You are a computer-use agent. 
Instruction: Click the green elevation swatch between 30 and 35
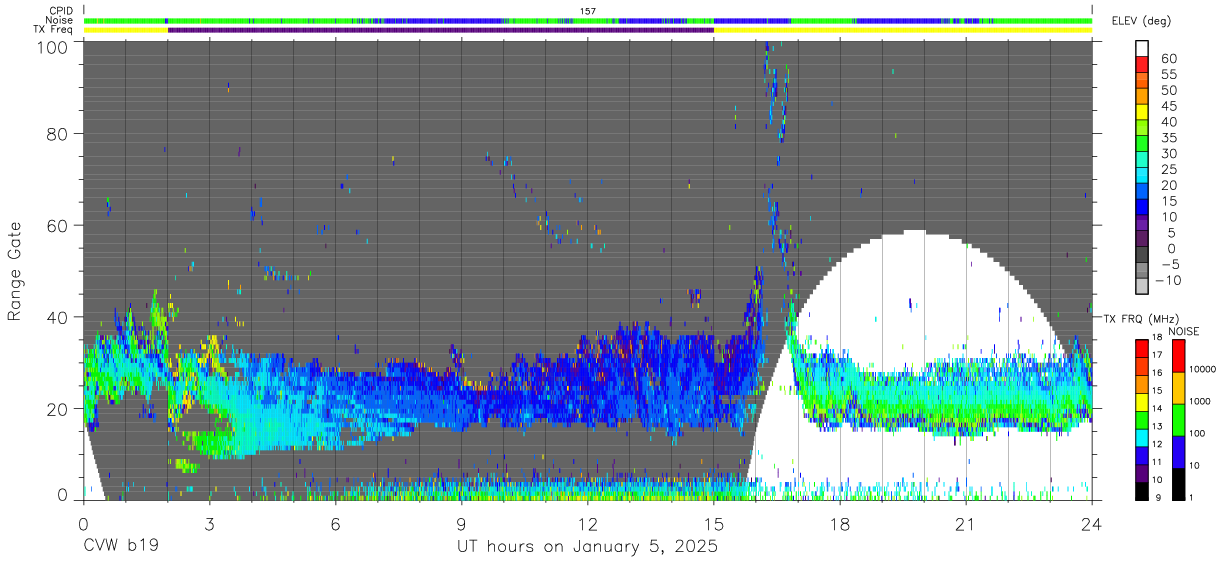click(1142, 145)
